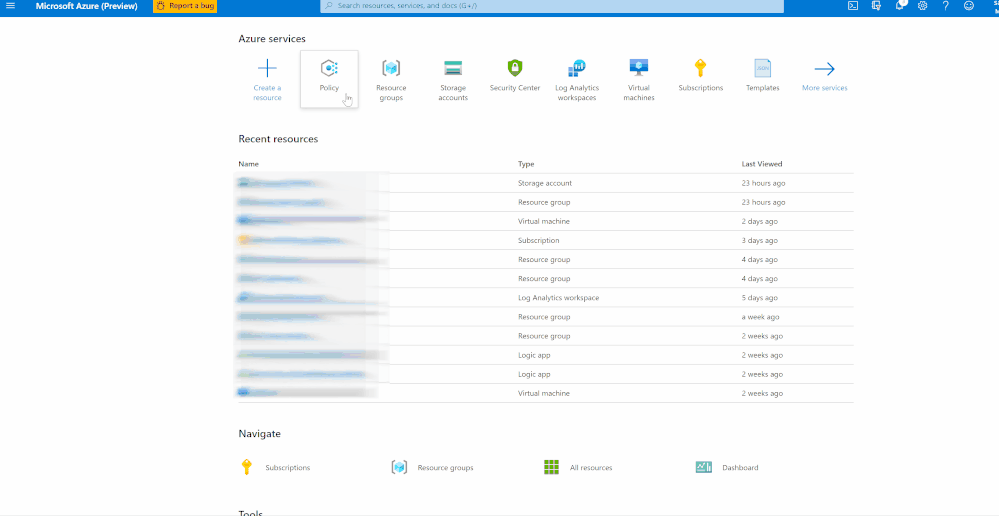
Task: Click Microsoft Azure (Preview) home title
Action: click(x=87, y=6)
